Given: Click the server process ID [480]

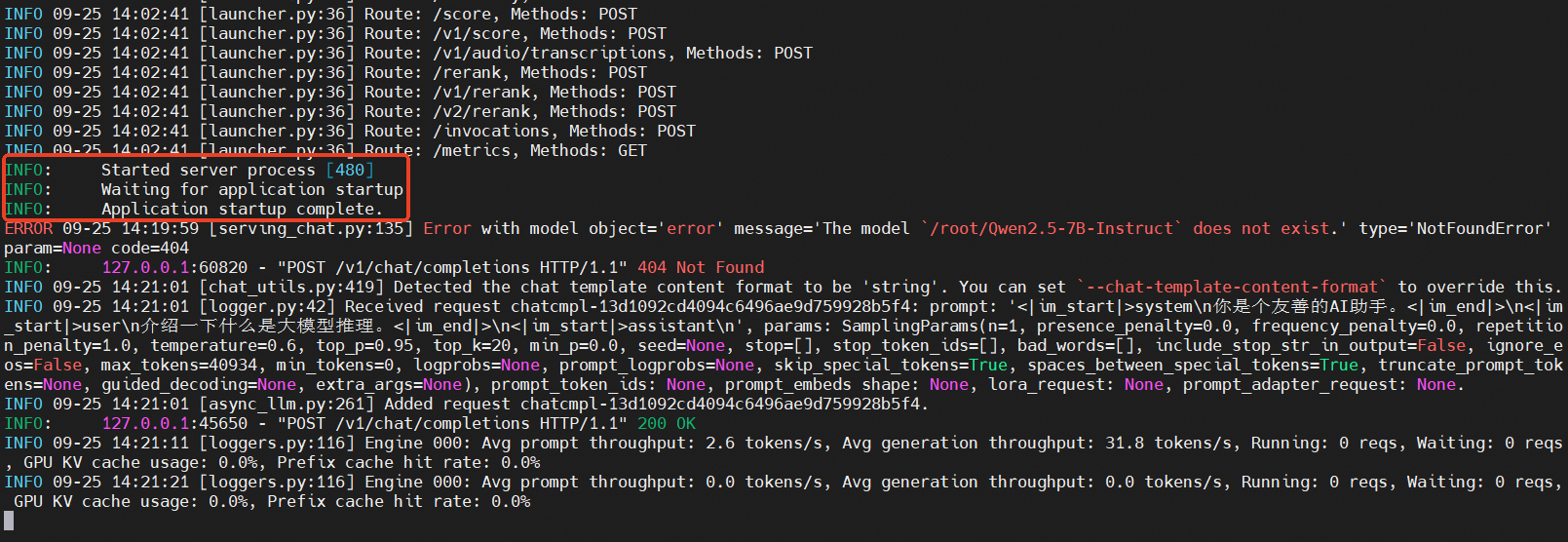Looking at the screenshot, I should click(350, 170).
